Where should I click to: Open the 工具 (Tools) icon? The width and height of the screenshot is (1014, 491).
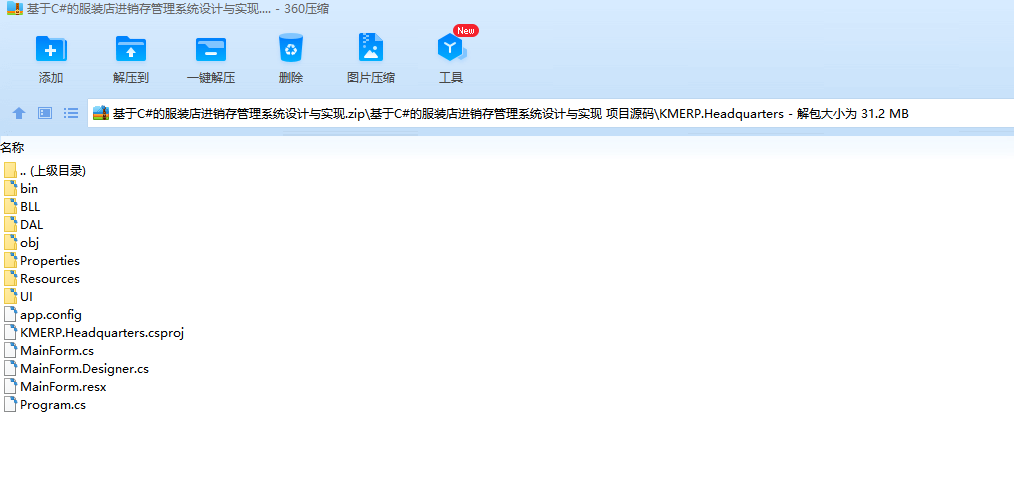(451, 49)
